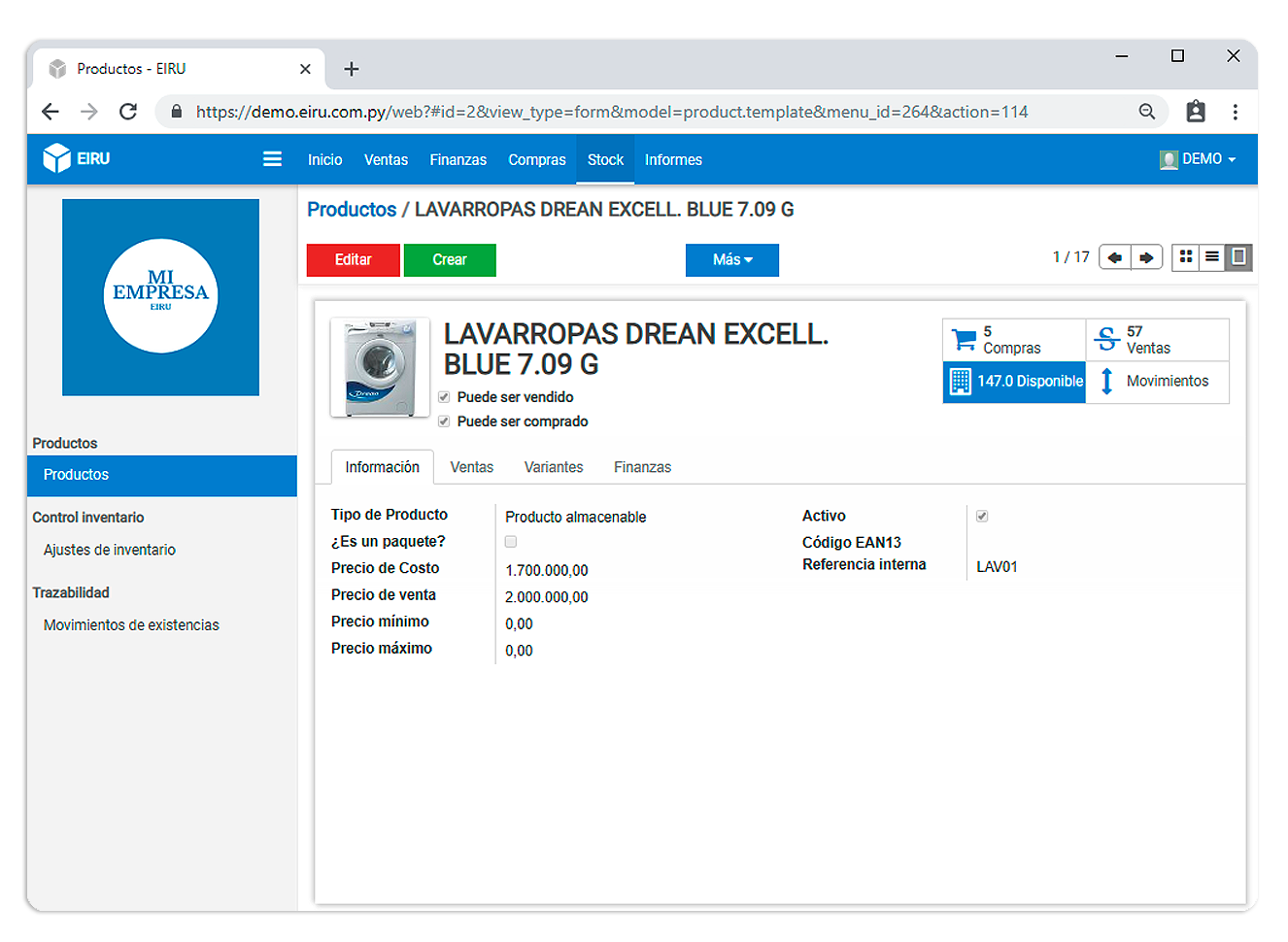The width and height of the screenshot is (1288, 942).
Task: Open the Compras top menu
Action: pyautogui.click(x=537, y=160)
